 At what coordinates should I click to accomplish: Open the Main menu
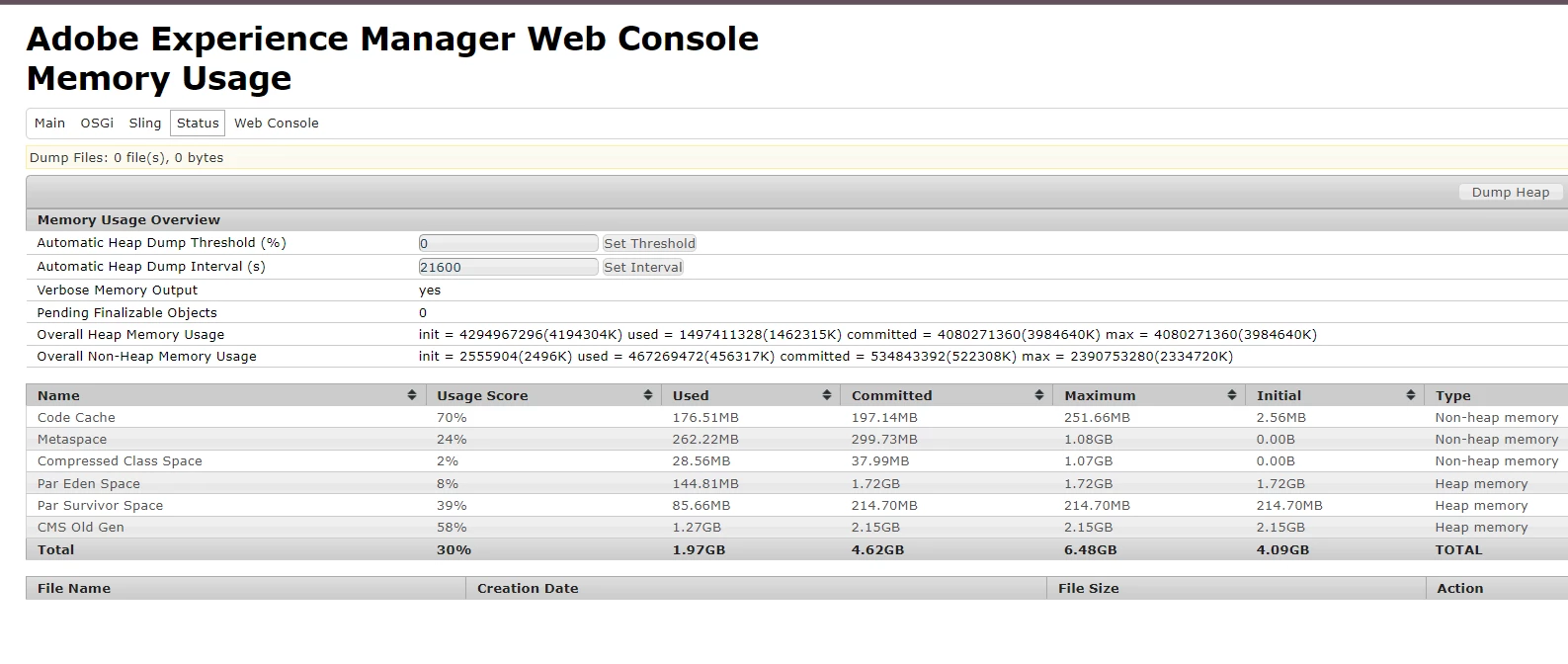pos(49,124)
